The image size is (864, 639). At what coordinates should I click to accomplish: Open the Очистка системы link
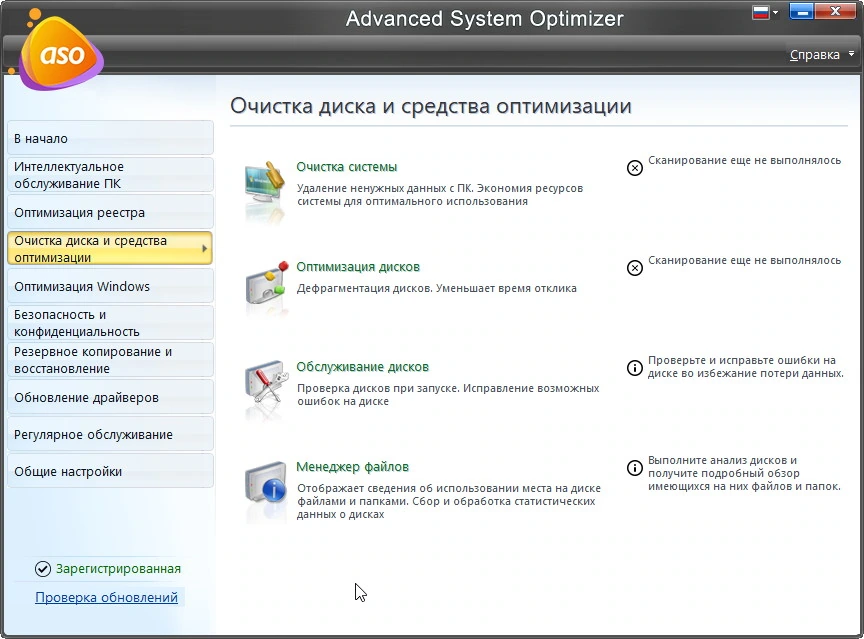[x=347, y=167]
